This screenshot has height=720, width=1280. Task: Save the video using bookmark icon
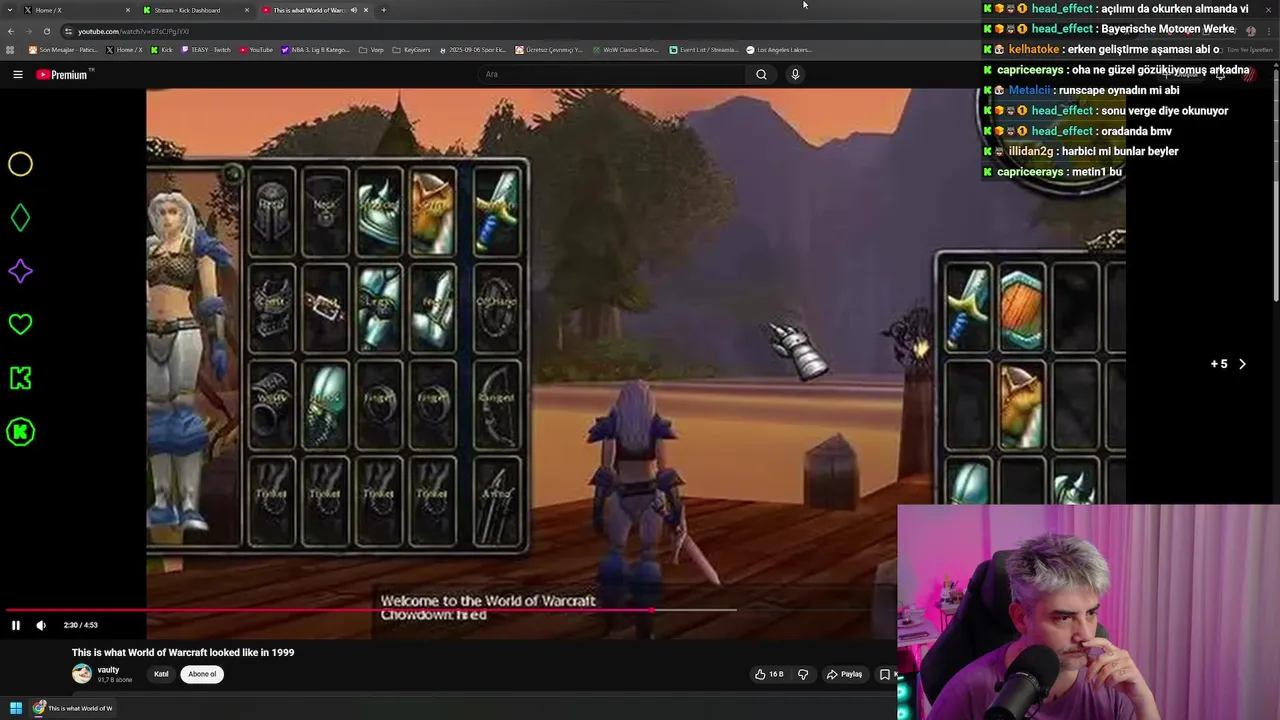[x=884, y=674]
